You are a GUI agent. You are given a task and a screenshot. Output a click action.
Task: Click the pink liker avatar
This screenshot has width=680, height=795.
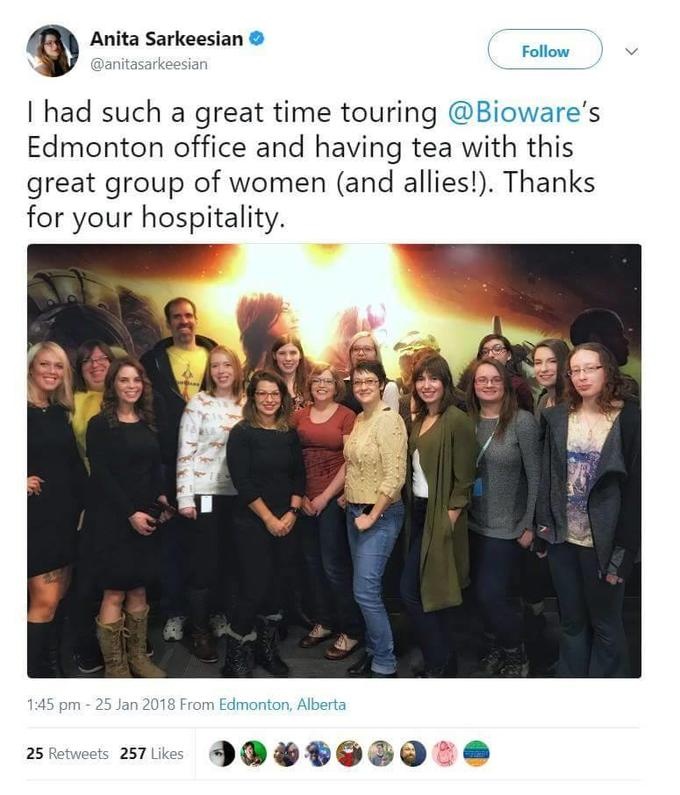click(x=445, y=754)
